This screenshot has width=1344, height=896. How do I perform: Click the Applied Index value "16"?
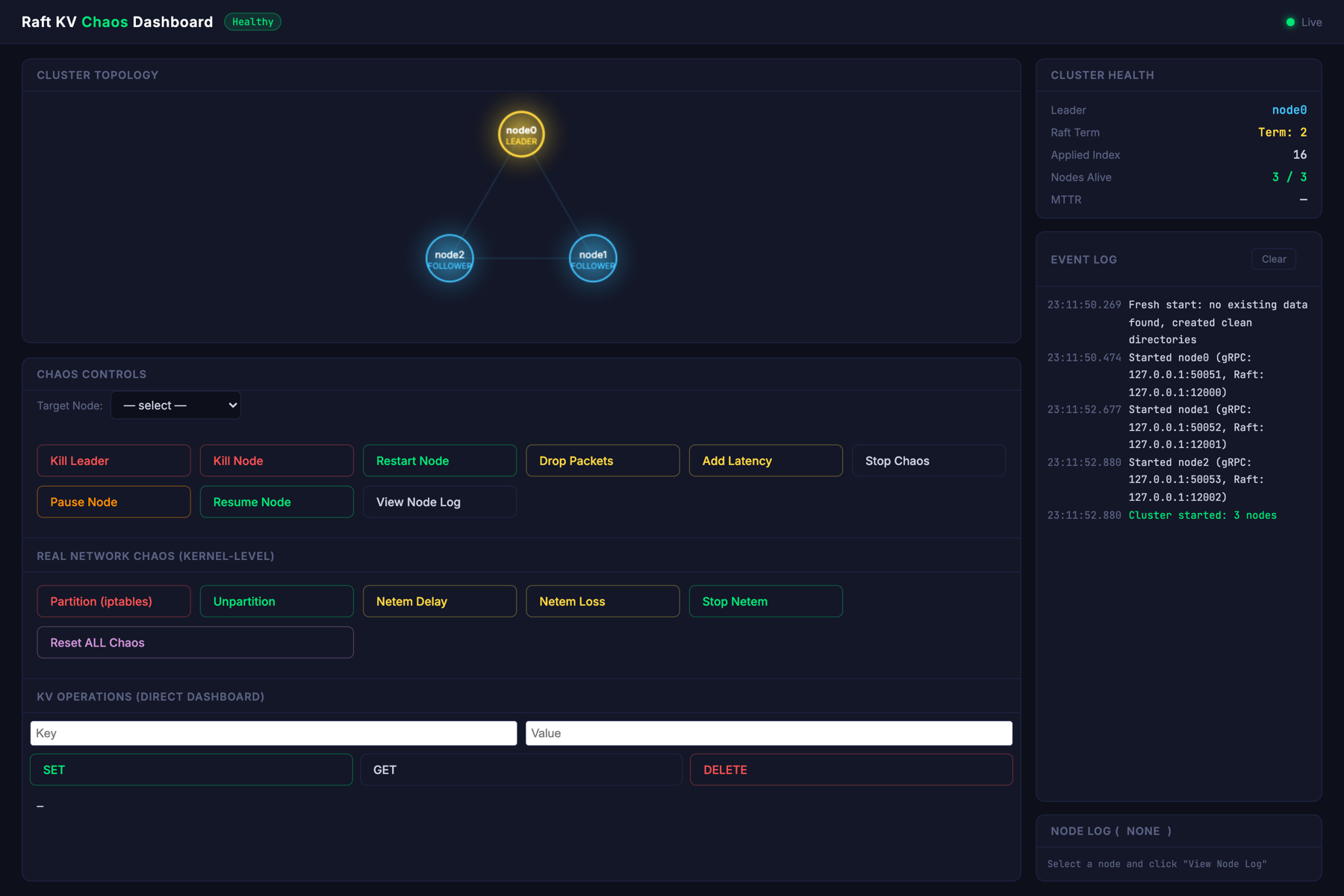pos(1300,155)
